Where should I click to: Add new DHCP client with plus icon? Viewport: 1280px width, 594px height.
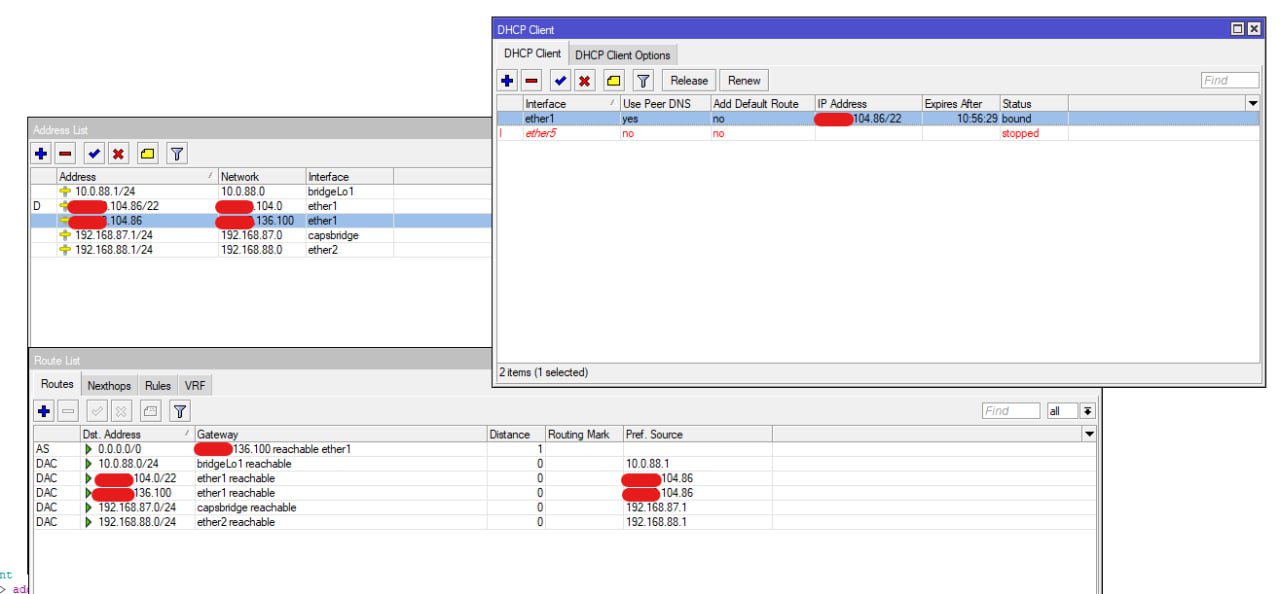tap(507, 81)
